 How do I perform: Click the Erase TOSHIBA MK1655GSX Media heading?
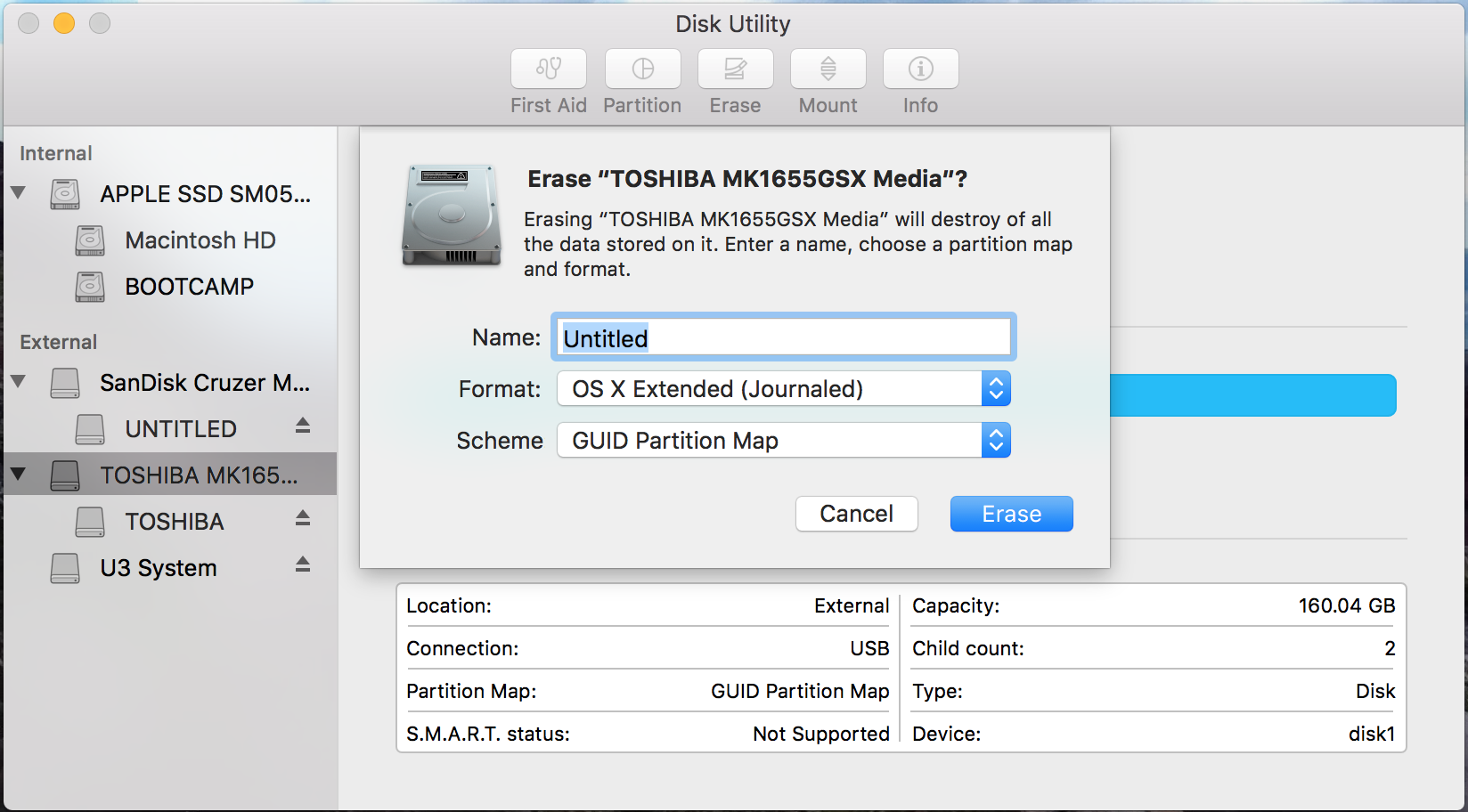point(747,179)
